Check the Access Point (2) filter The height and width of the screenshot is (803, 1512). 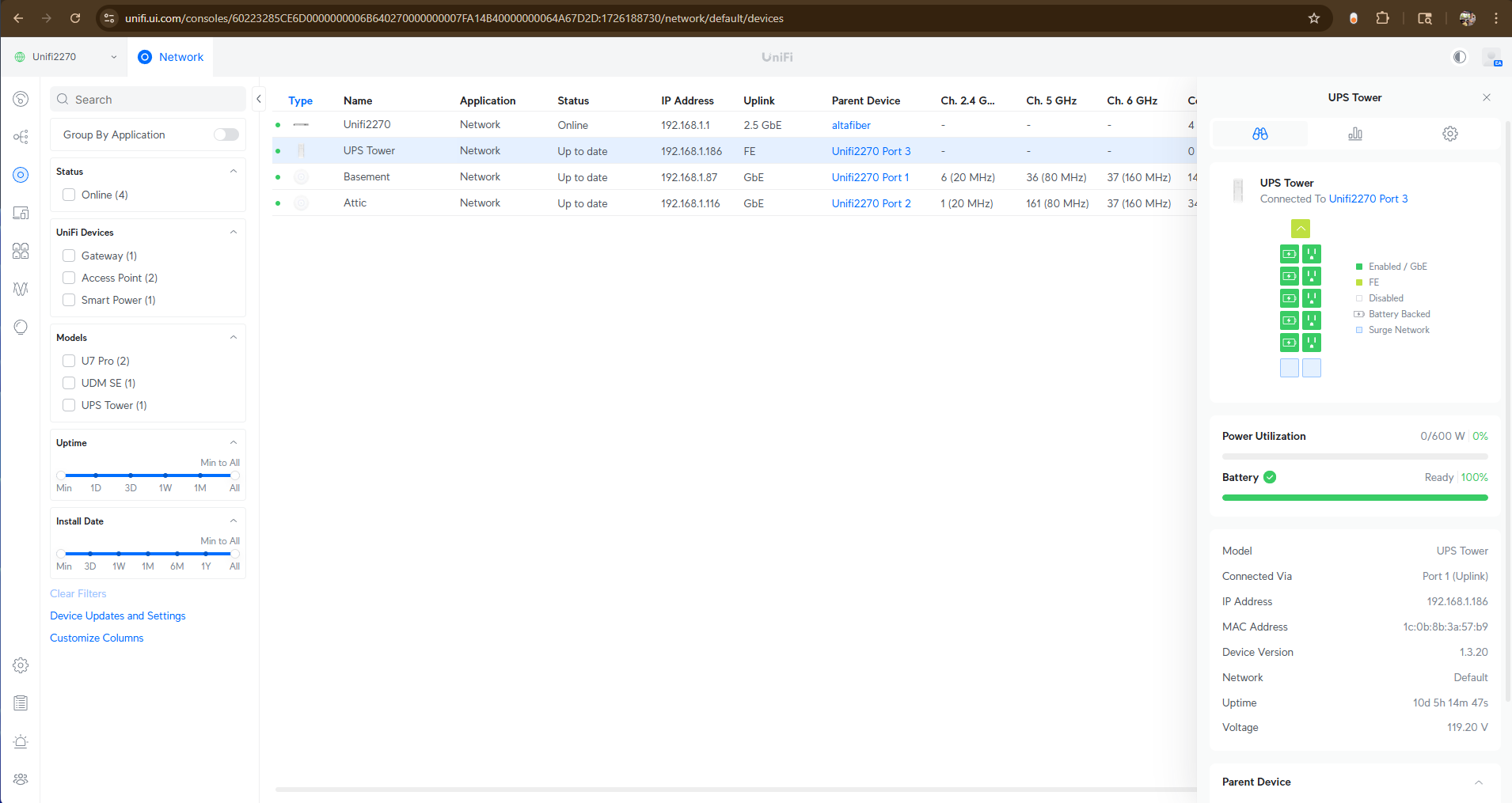click(x=69, y=278)
